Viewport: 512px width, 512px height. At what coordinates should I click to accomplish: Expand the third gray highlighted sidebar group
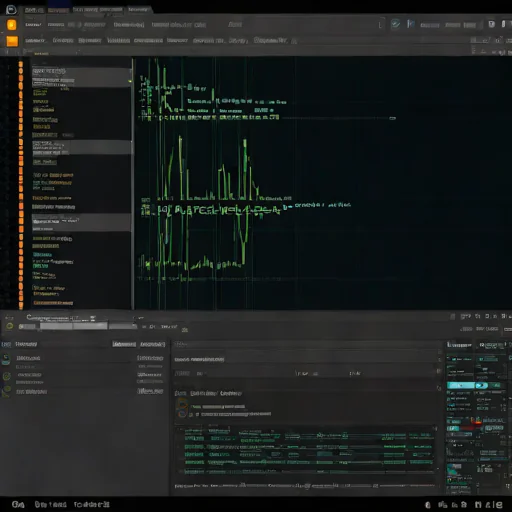coord(81,222)
